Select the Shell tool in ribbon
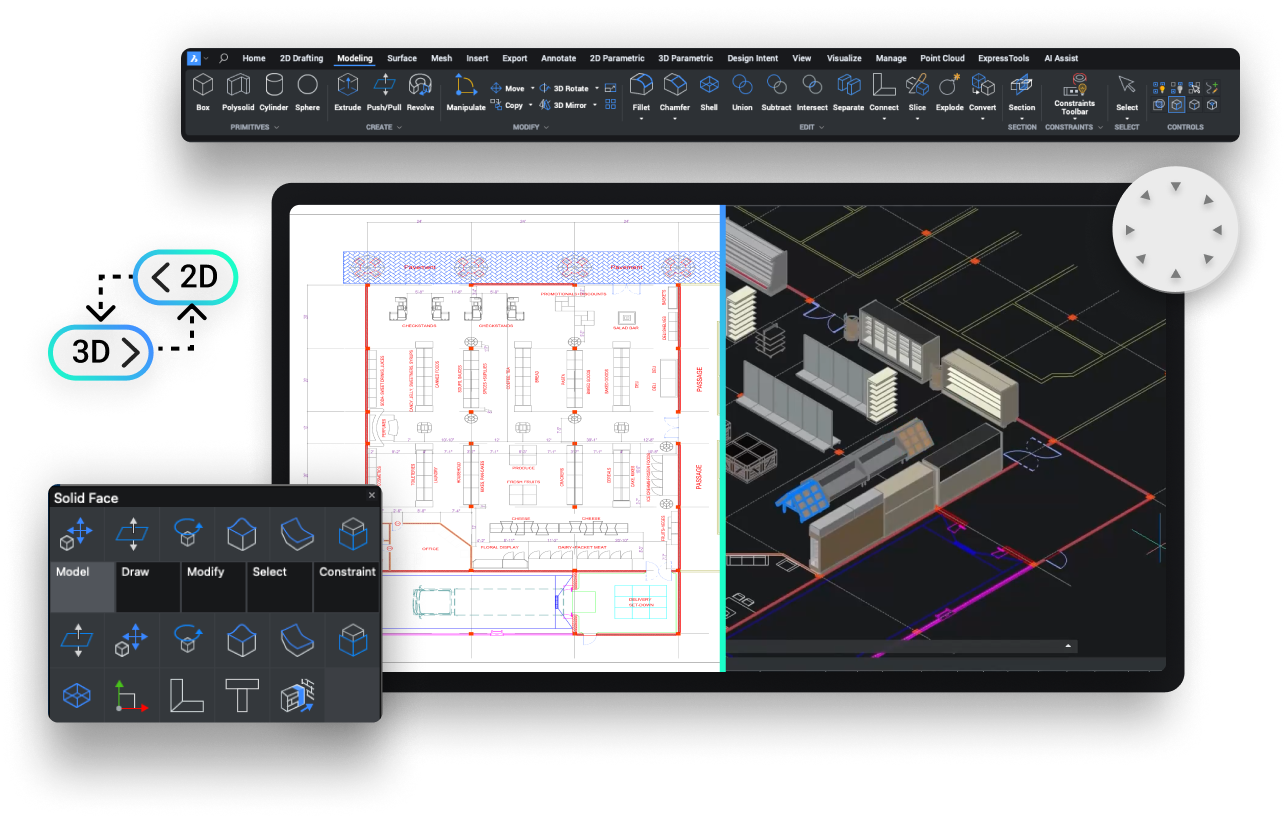1288x819 pixels. 709,90
